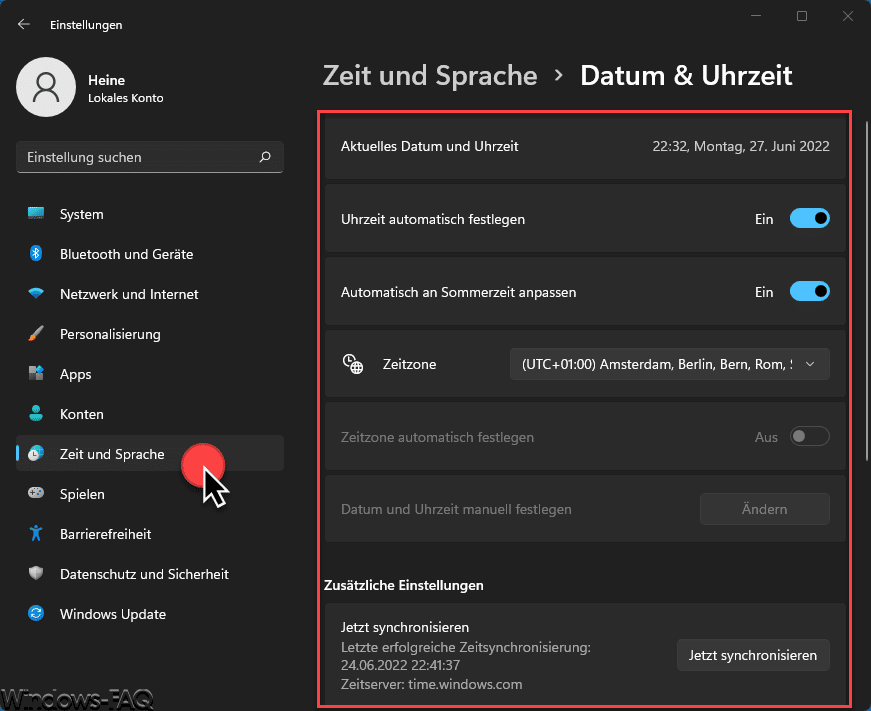Image resolution: width=871 pixels, height=711 pixels.
Task: Click the date text 22:32, Montag, 27. Juni 2022
Action: (741, 146)
